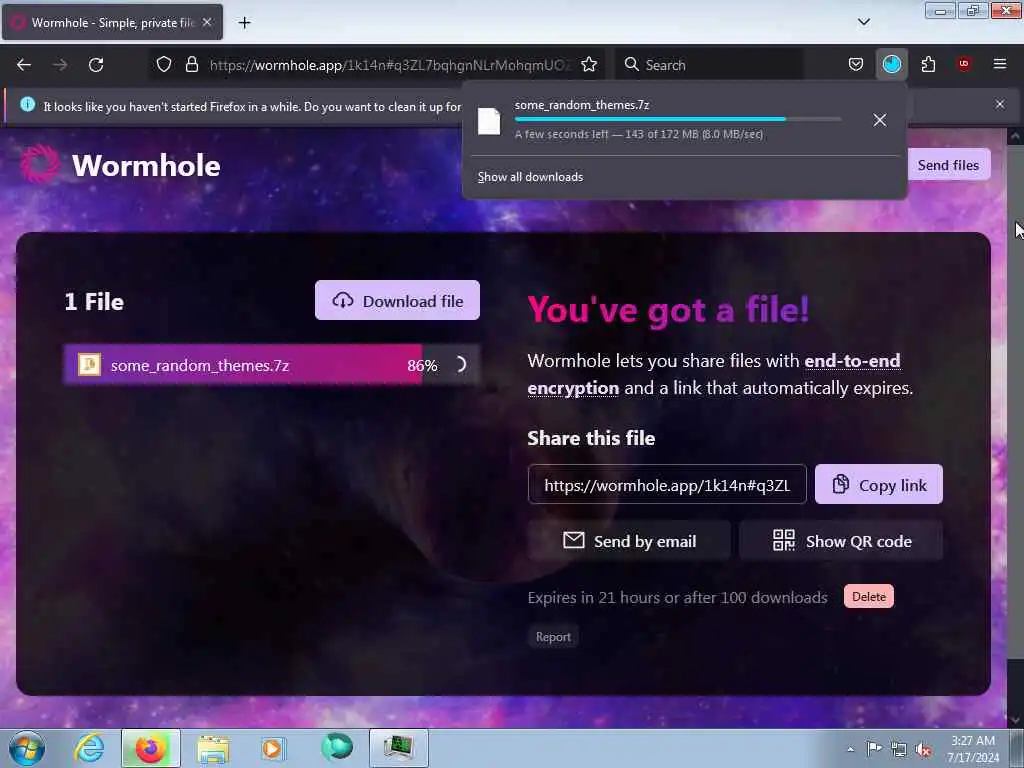Click the browser address bar URL
Screen dimensions: 1024x768
point(390,65)
